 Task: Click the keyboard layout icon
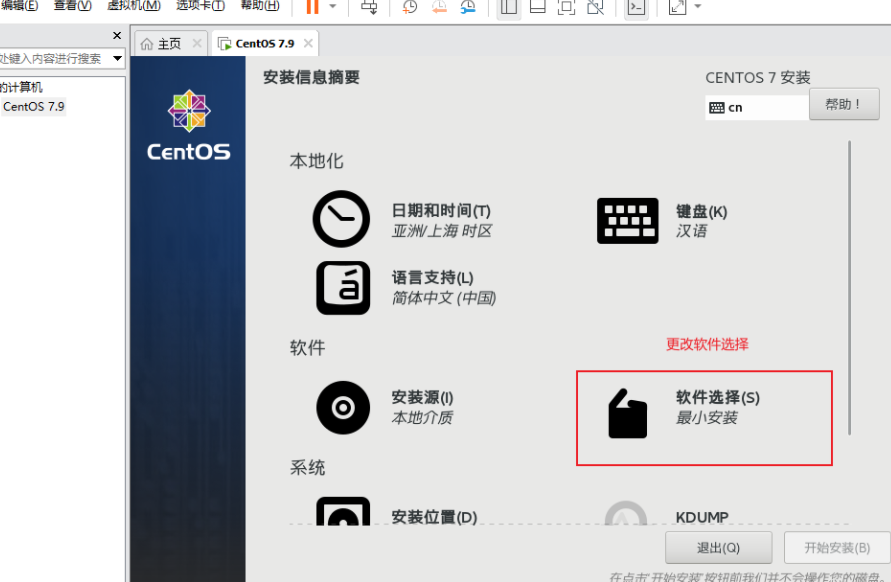click(x=627, y=221)
